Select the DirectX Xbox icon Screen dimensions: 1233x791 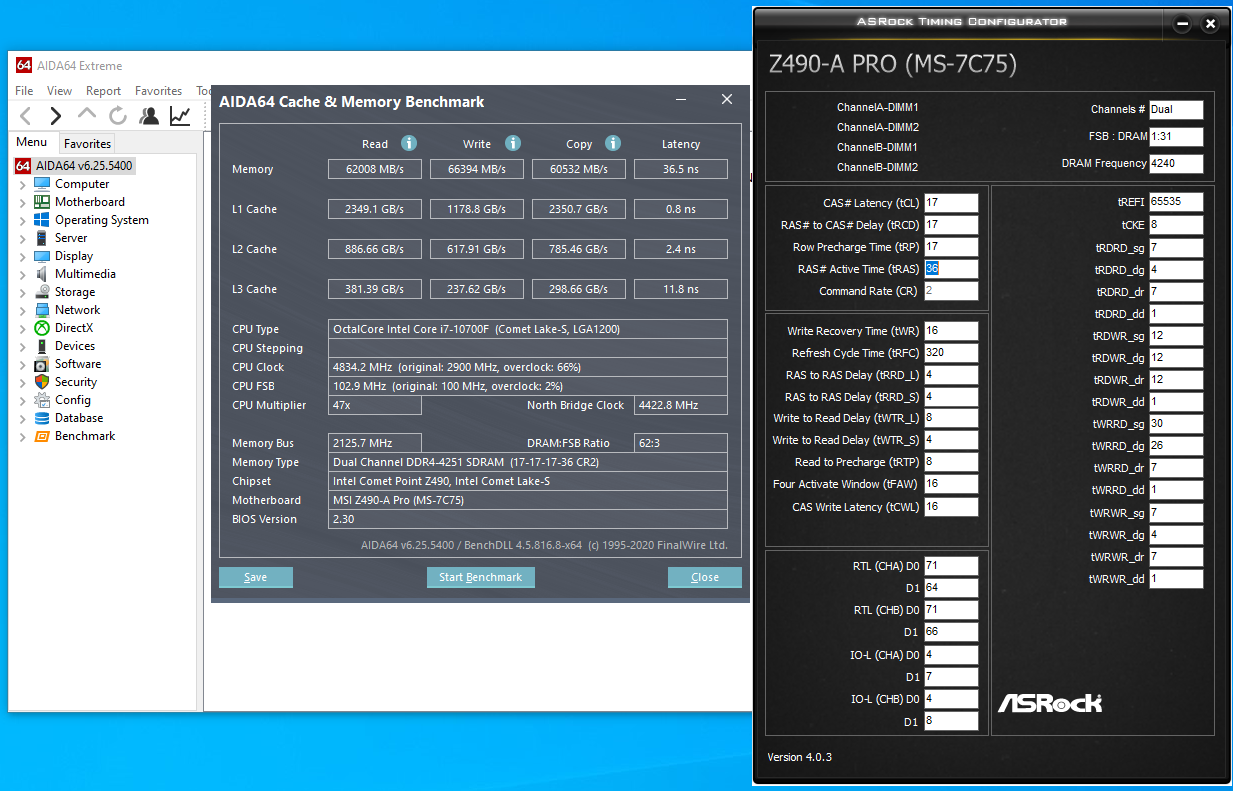tap(42, 328)
